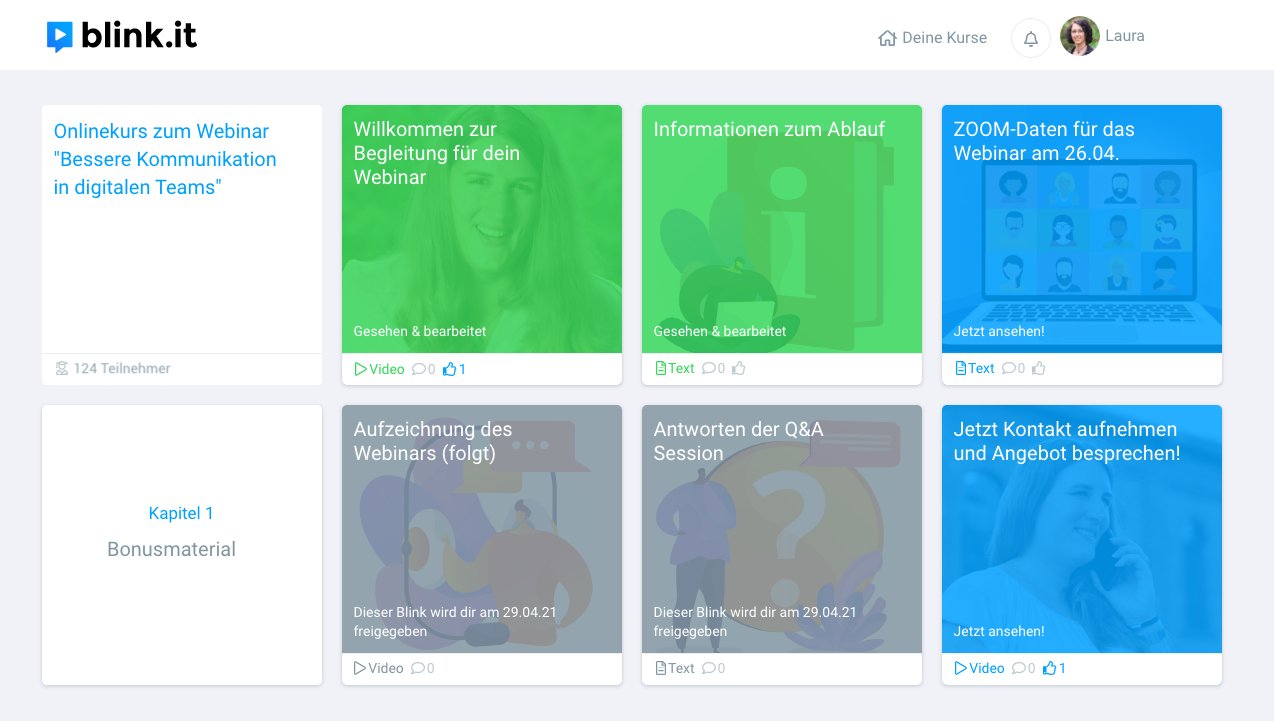This screenshot has height=721, width=1274.
Task: Click the Onlinekurs zum Webinar course title
Action: [x=165, y=159]
